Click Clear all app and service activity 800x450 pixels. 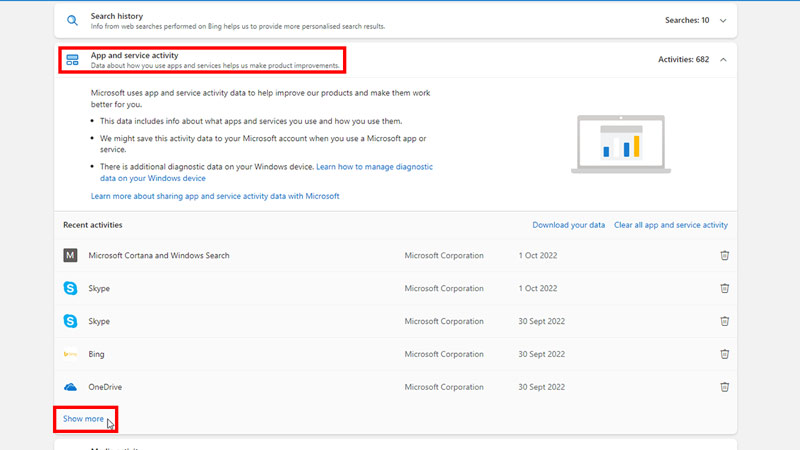coord(671,225)
